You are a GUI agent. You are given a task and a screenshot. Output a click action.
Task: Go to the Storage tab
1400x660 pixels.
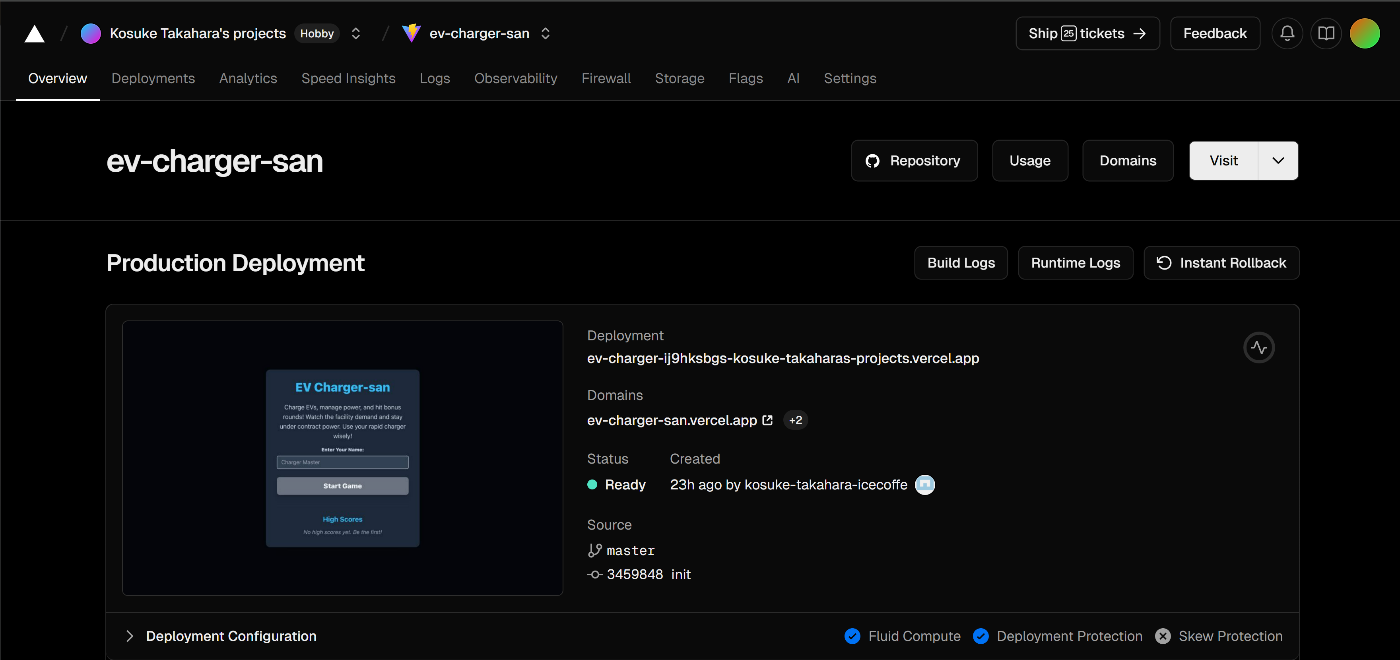680,78
